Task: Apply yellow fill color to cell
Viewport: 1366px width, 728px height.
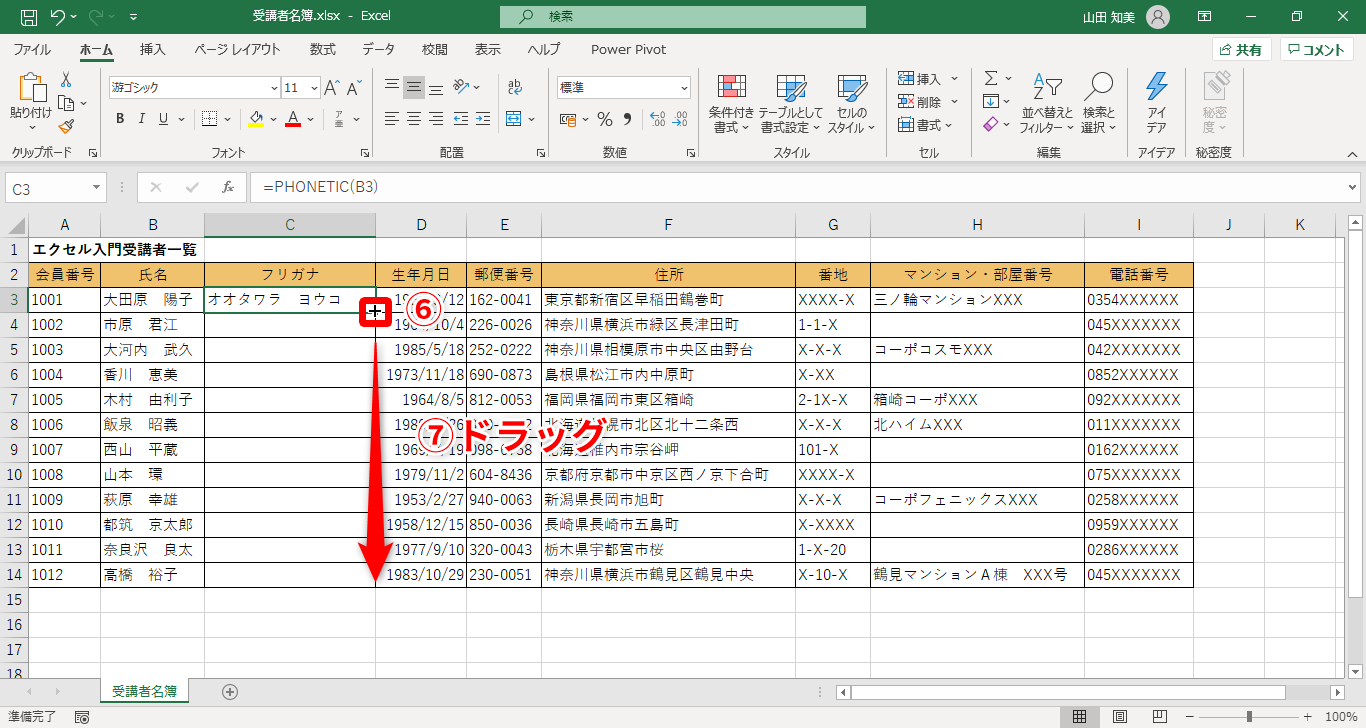Action: 255,119
